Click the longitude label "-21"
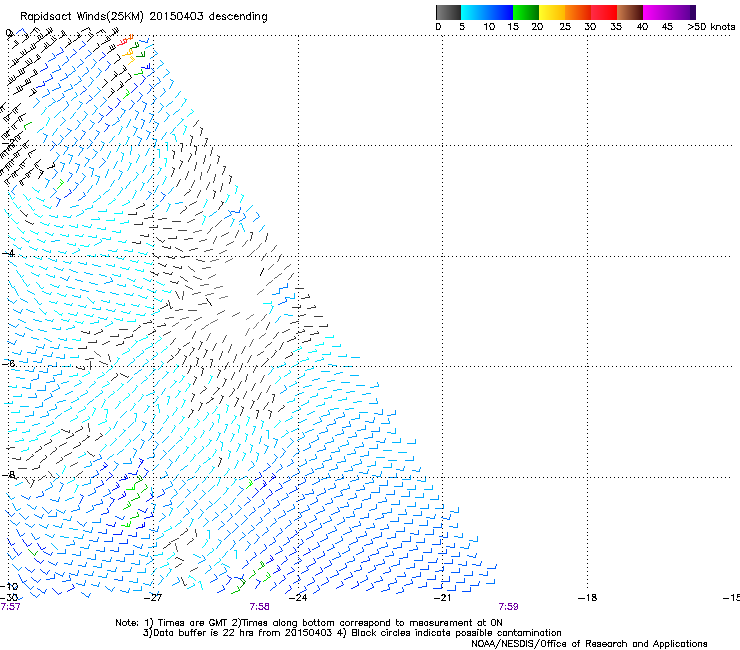Image resolution: width=740 pixels, height=650 pixels. [x=442, y=598]
